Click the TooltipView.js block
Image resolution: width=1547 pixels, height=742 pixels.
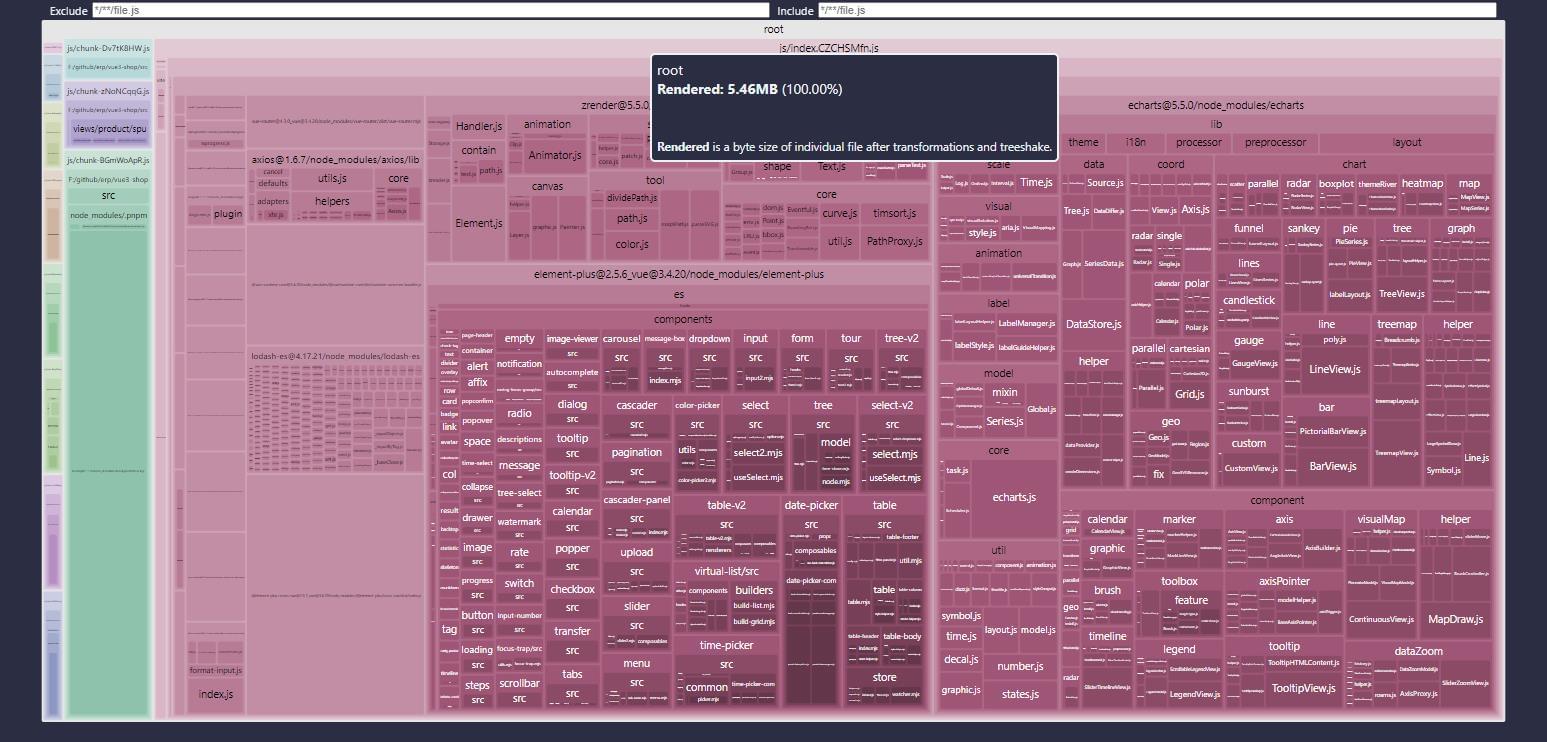1302,688
